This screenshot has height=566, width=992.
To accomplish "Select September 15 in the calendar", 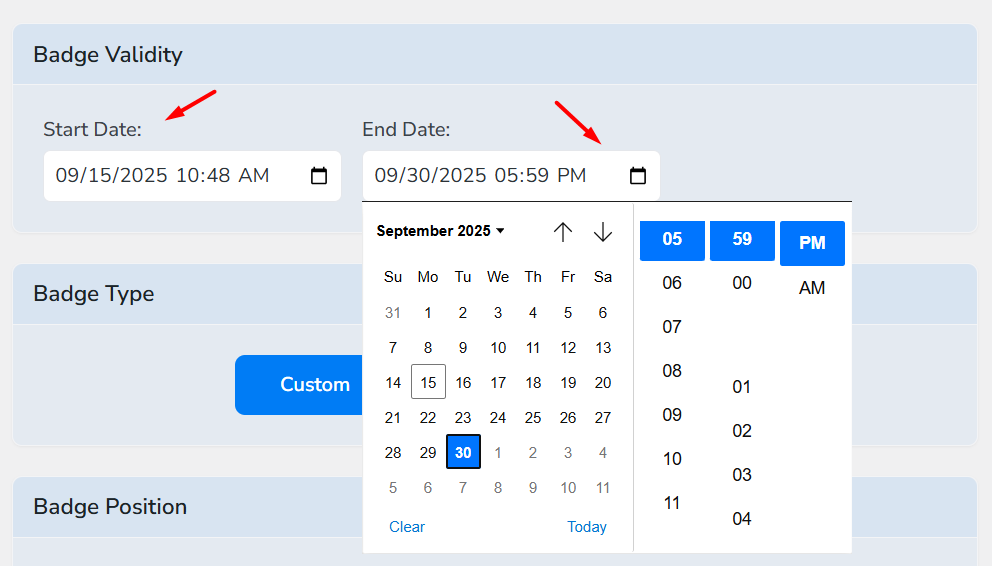I will pyautogui.click(x=428, y=382).
